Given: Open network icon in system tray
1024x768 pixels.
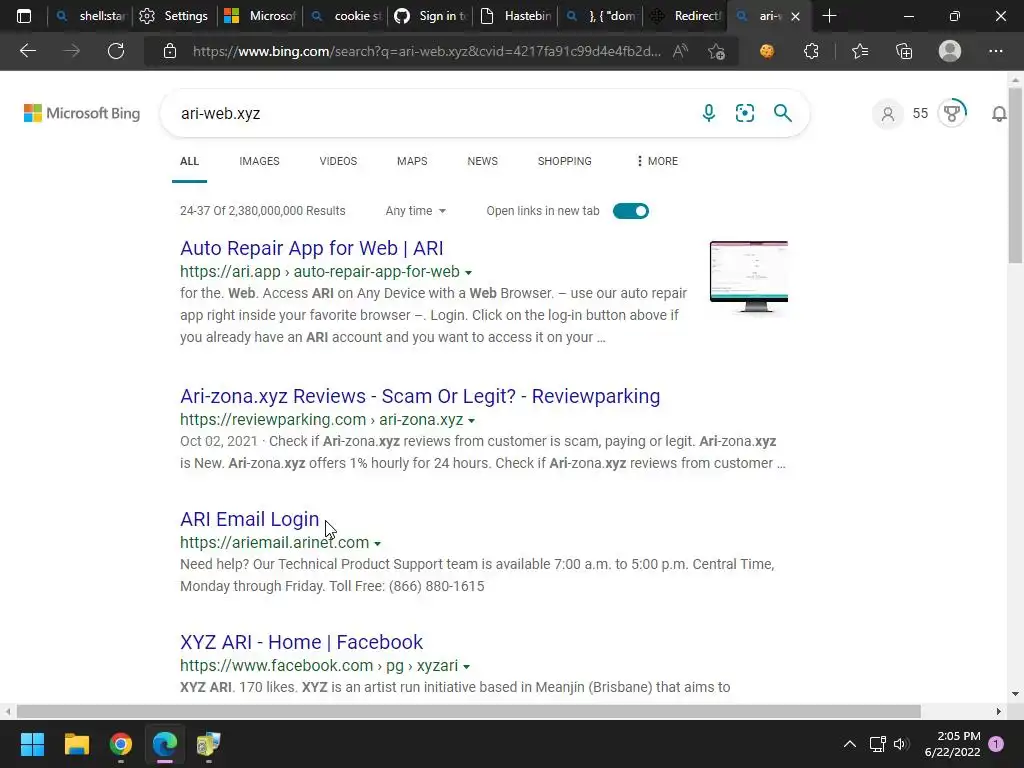Looking at the screenshot, I should click(877, 744).
